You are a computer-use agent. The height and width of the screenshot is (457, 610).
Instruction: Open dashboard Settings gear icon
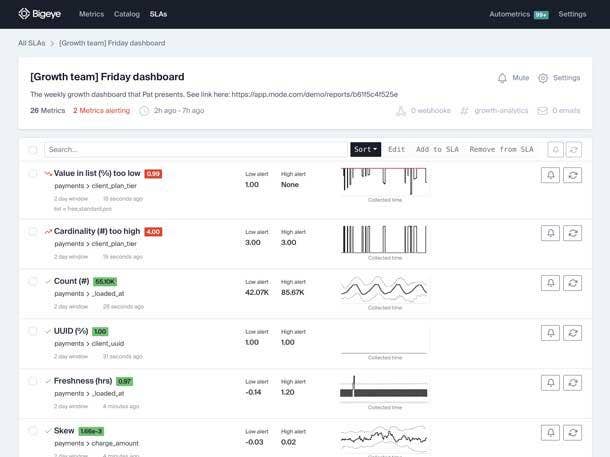pyautogui.click(x=559, y=78)
